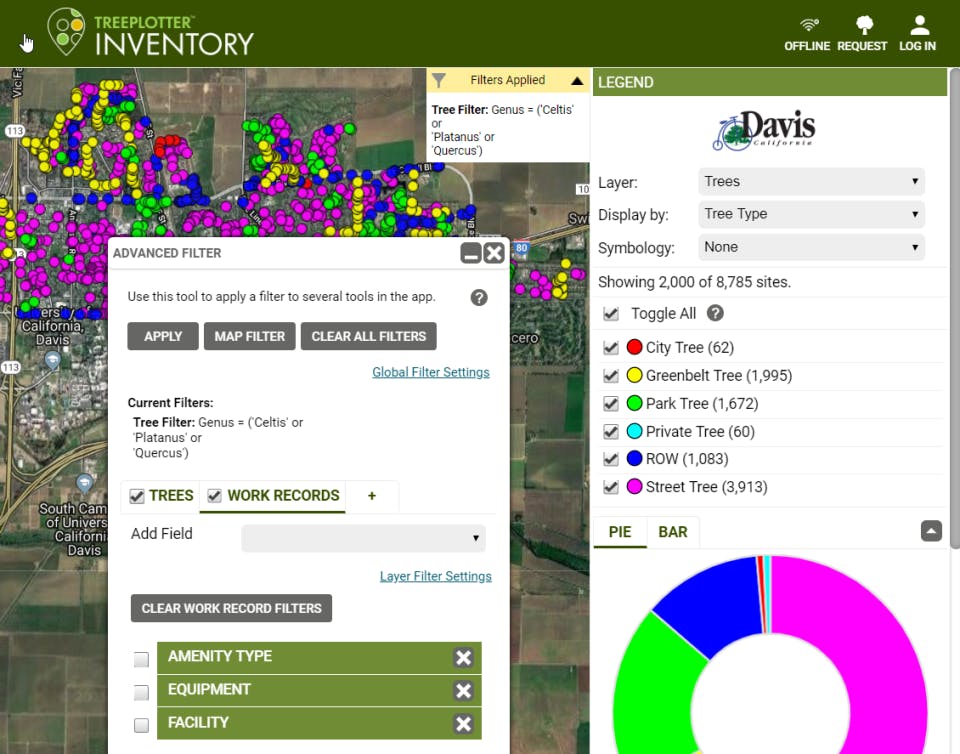Open the Display by Tree Type dropdown
Screen dimensions: 960x754
click(810, 214)
